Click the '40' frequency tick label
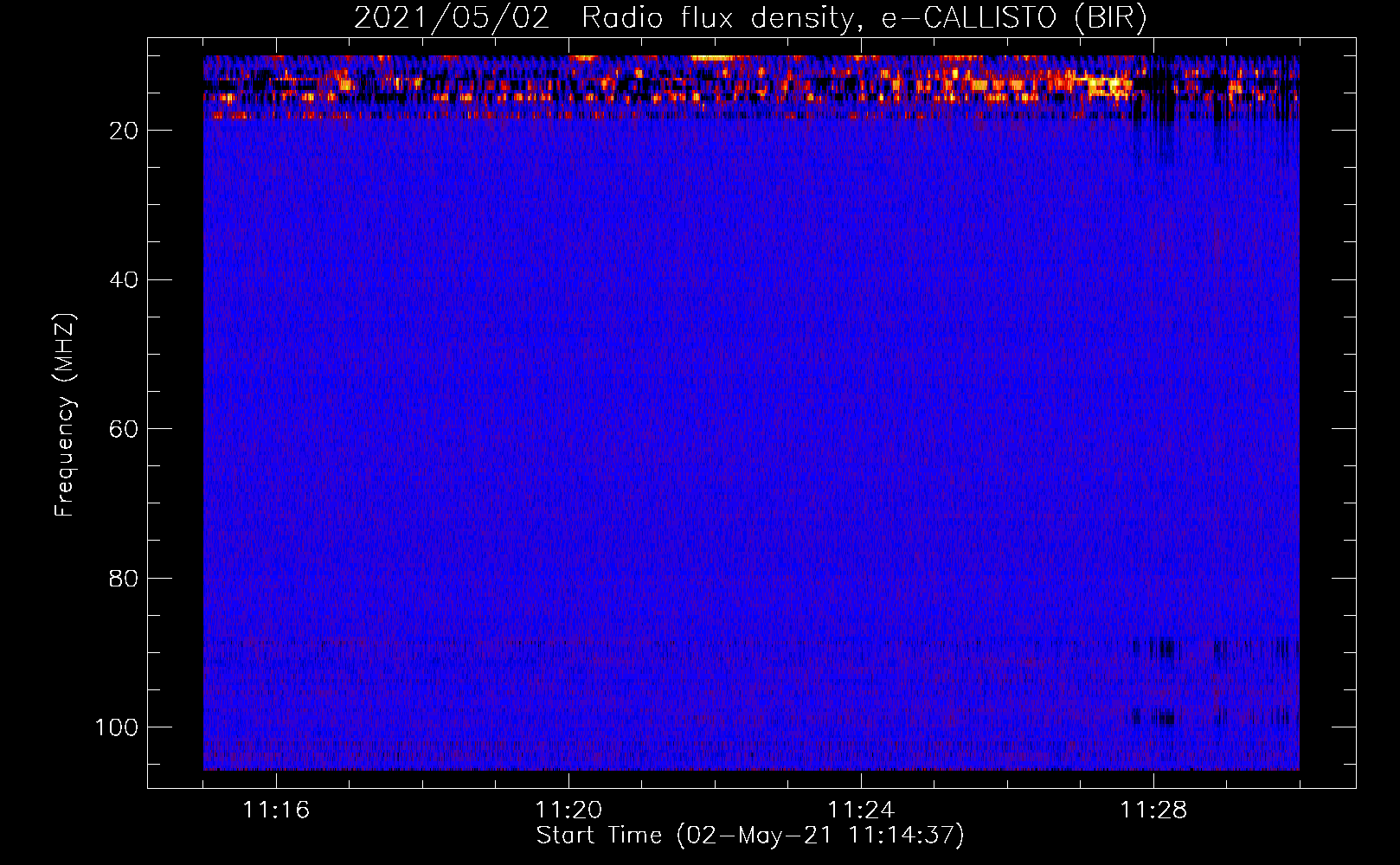Screen dimensions: 1400x865 [124, 280]
